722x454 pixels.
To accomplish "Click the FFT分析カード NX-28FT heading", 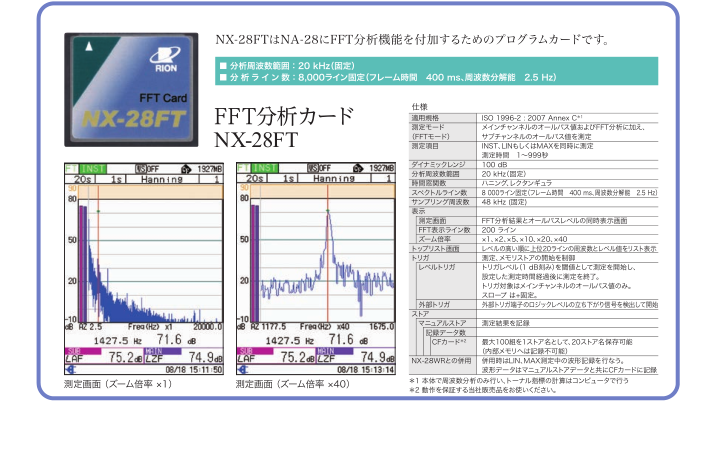I will click(x=284, y=124).
